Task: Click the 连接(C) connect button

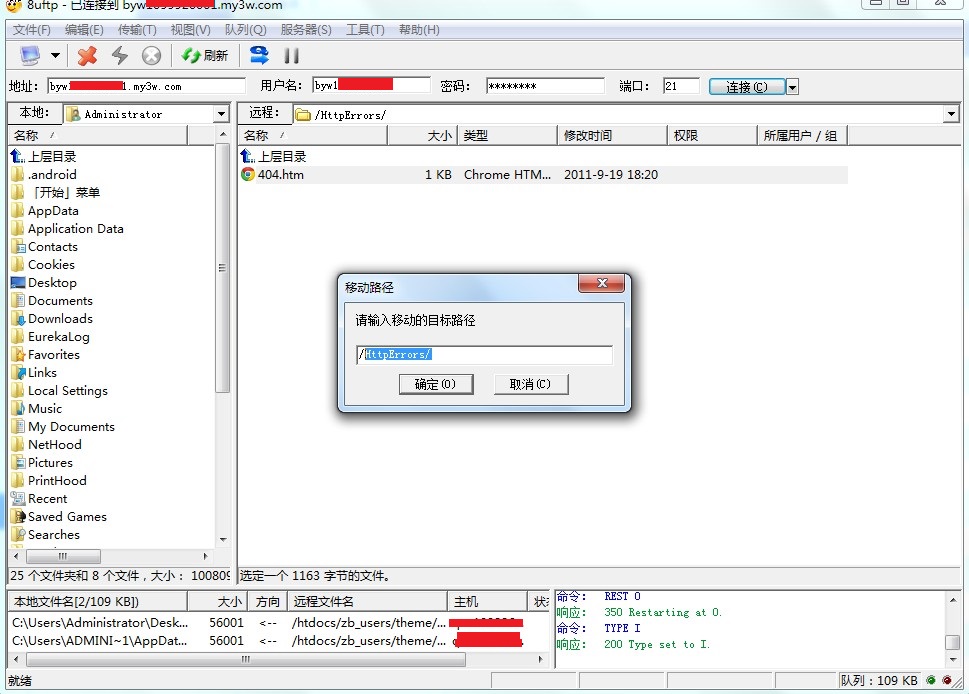Action: tap(747, 87)
